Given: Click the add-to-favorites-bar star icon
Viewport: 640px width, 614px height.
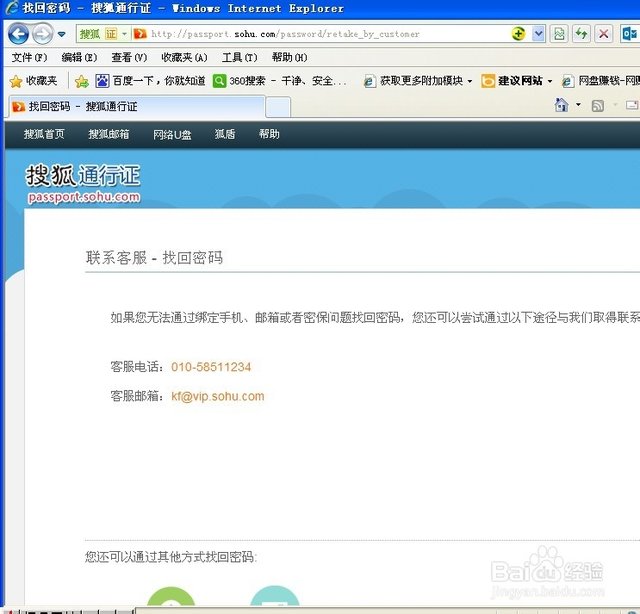Looking at the screenshot, I should coord(81,81).
